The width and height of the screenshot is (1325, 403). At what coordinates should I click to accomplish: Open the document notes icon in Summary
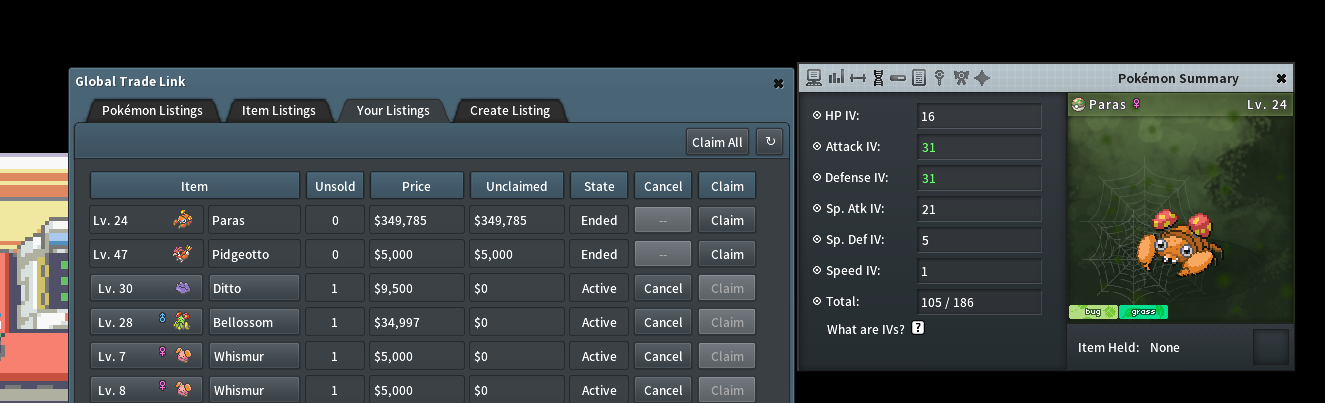pyautogui.click(x=918, y=77)
